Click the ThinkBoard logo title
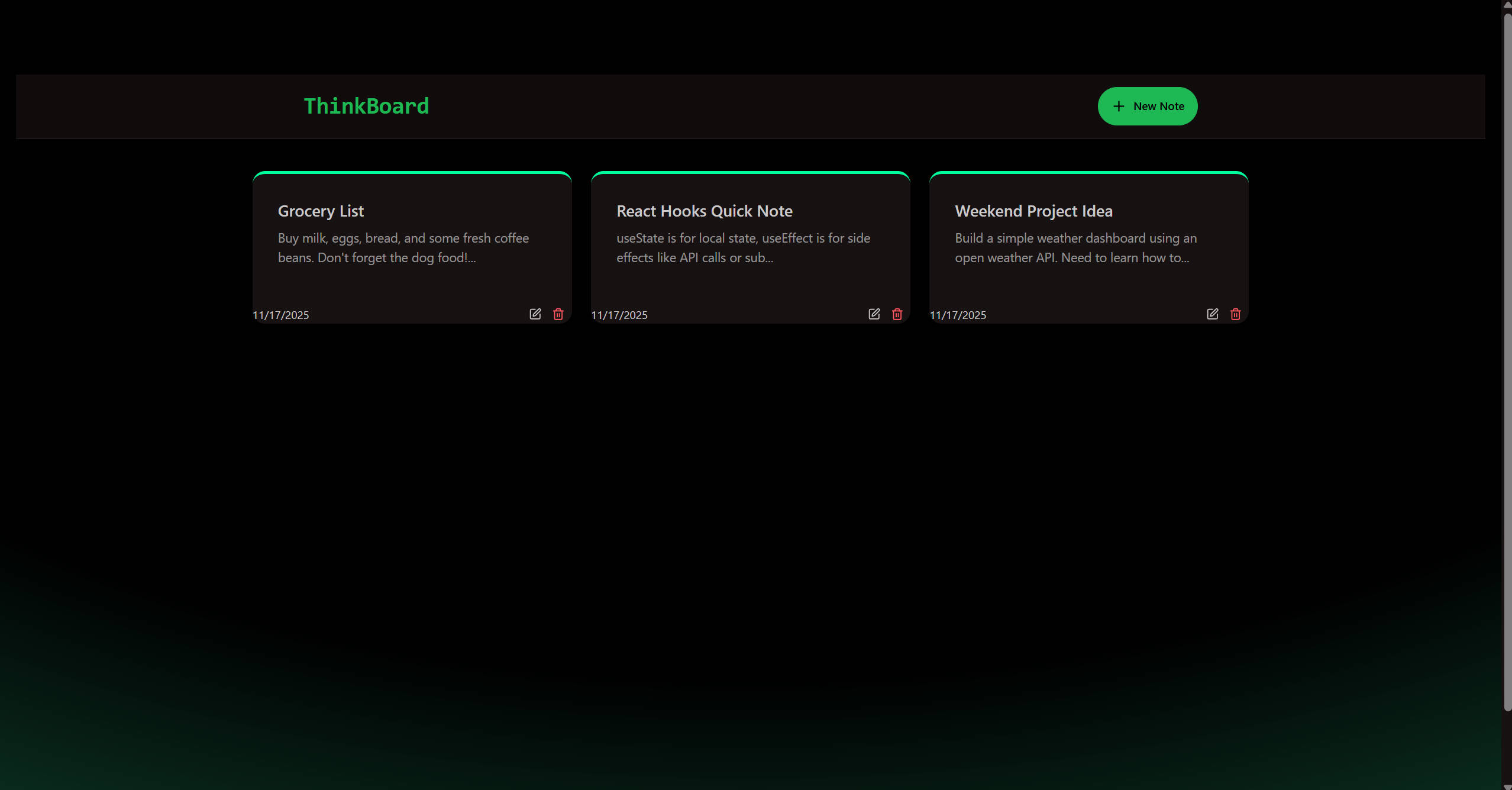 pyautogui.click(x=366, y=107)
